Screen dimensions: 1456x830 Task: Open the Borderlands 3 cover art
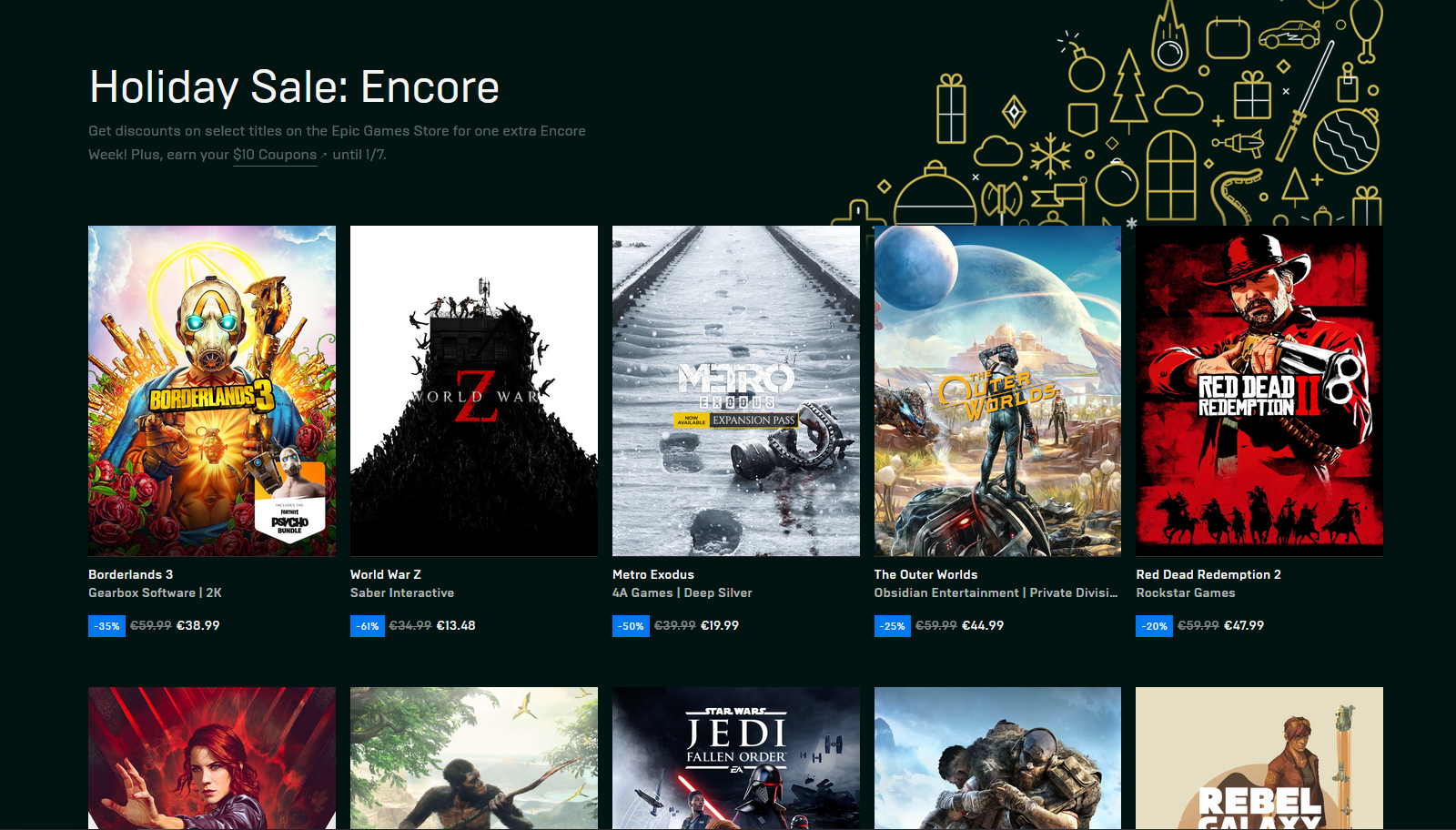(x=212, y=390)
